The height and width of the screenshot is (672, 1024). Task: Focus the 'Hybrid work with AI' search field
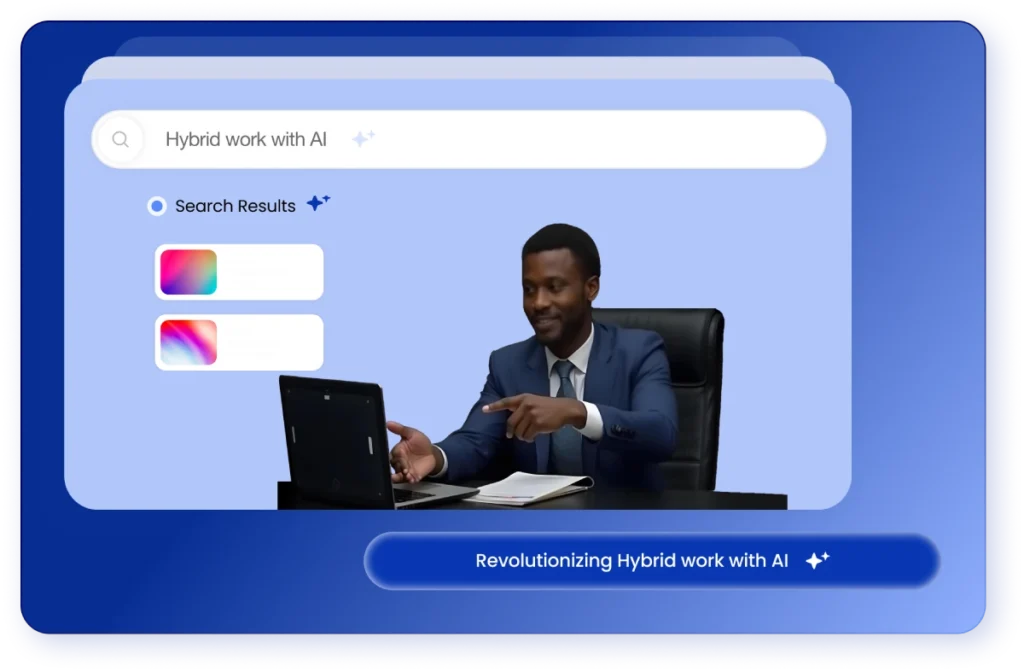click(459, 139)
